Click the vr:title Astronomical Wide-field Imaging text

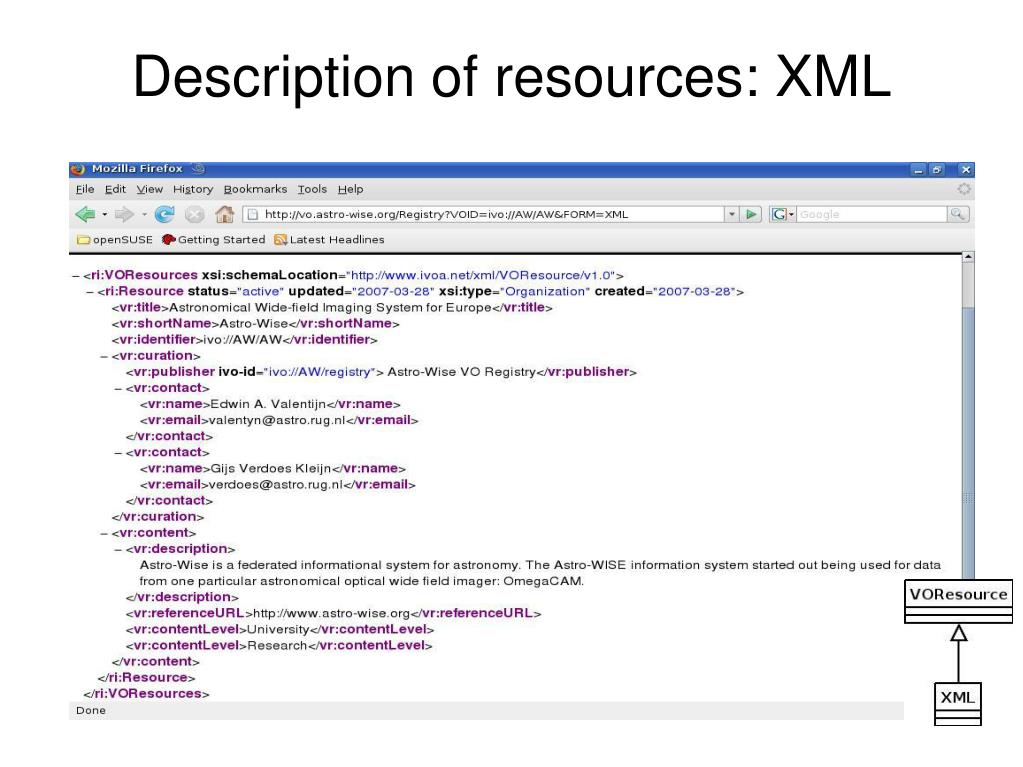tap(329, 307)
